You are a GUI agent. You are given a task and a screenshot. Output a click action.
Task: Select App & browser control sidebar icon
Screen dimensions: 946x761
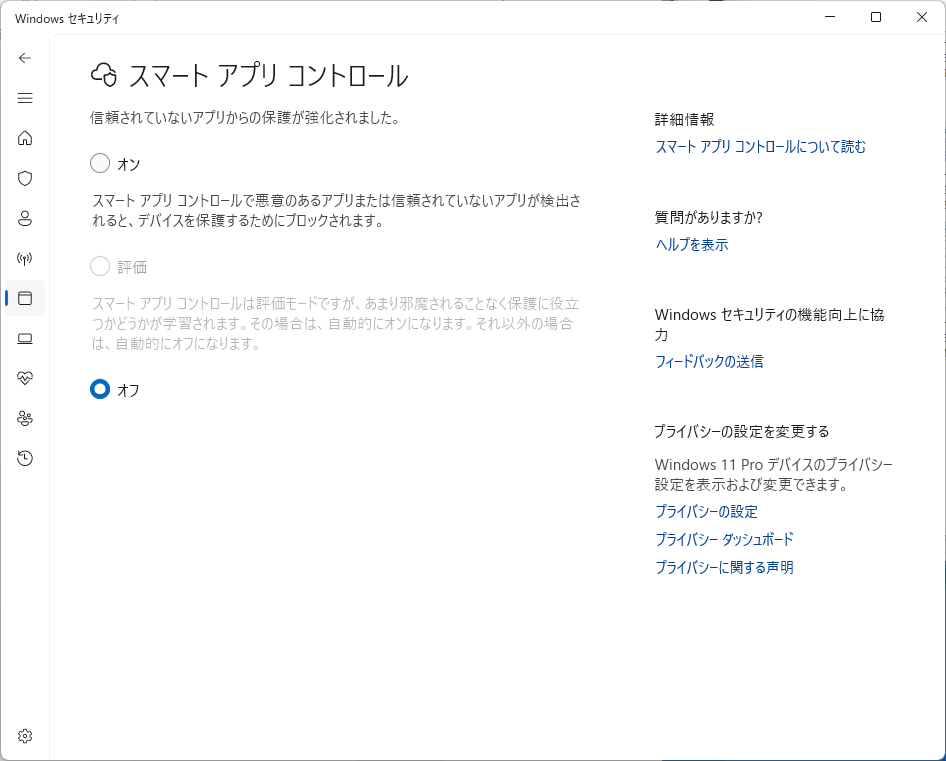[25, 298]
